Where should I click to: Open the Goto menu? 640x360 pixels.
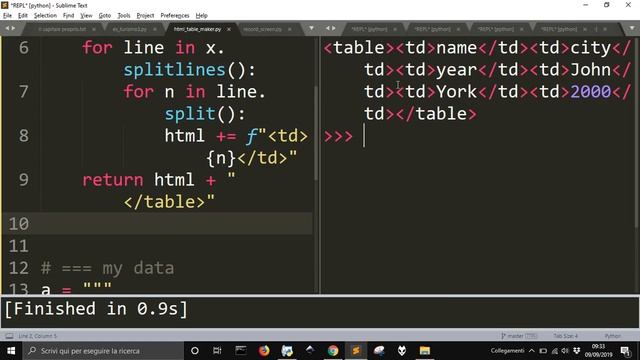[x=104, y=16]
